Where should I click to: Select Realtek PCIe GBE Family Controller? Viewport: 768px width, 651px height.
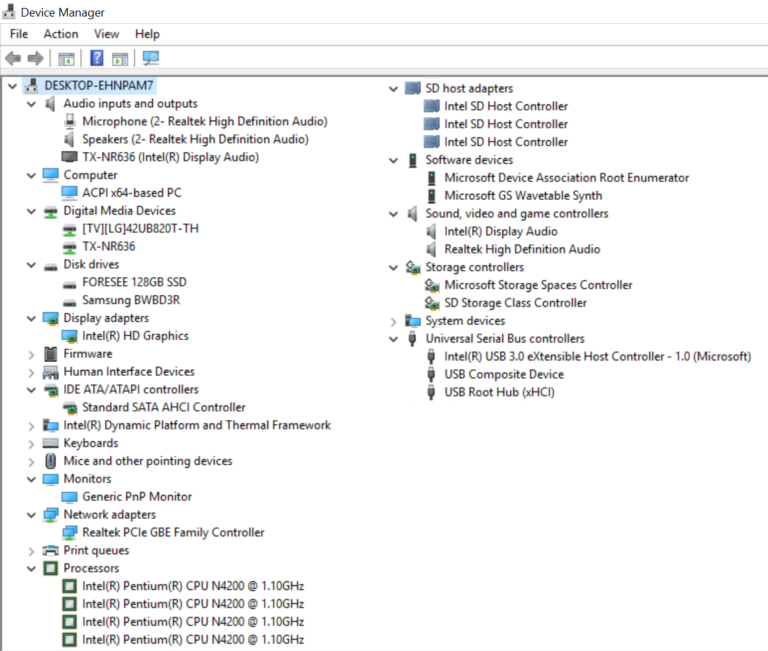click(x=173, y=532)
